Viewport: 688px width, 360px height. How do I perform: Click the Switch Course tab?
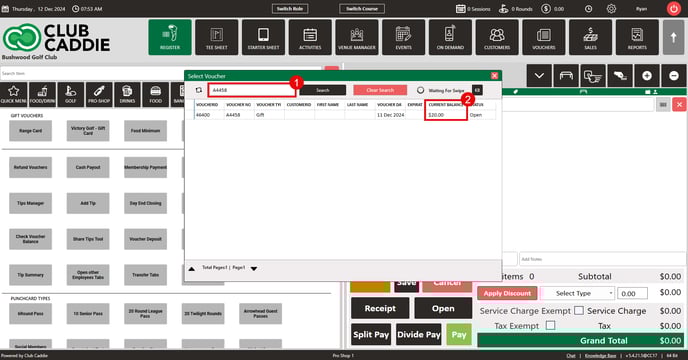click(362, 8)
